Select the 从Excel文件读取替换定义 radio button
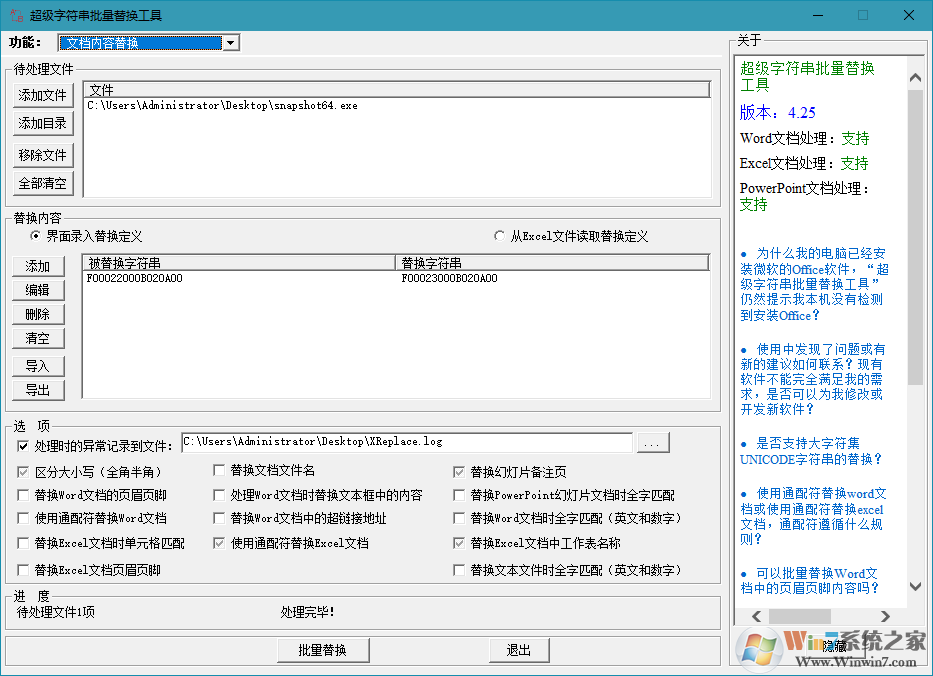The width and height of the screenshot is (933, 676). (x=498, y=234)
